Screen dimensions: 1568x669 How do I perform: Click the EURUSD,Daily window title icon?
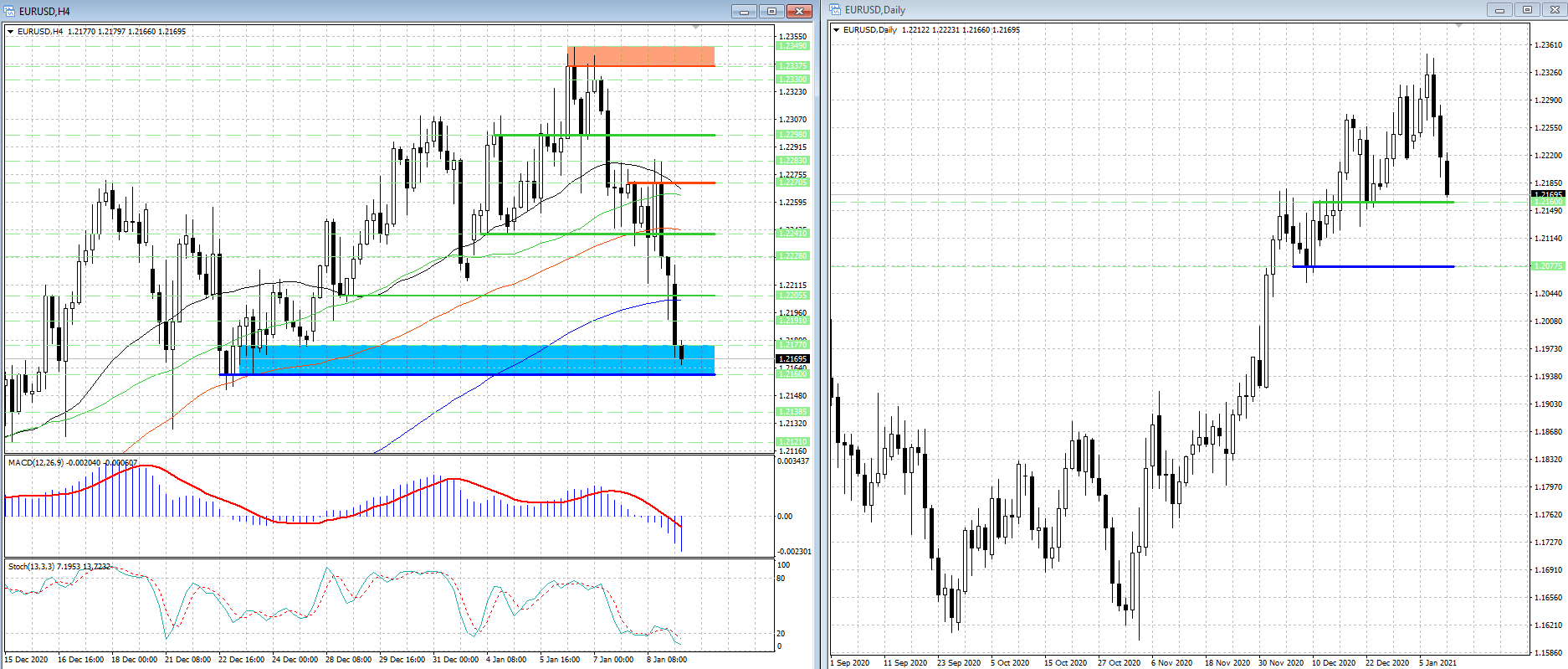coord(836,10)
